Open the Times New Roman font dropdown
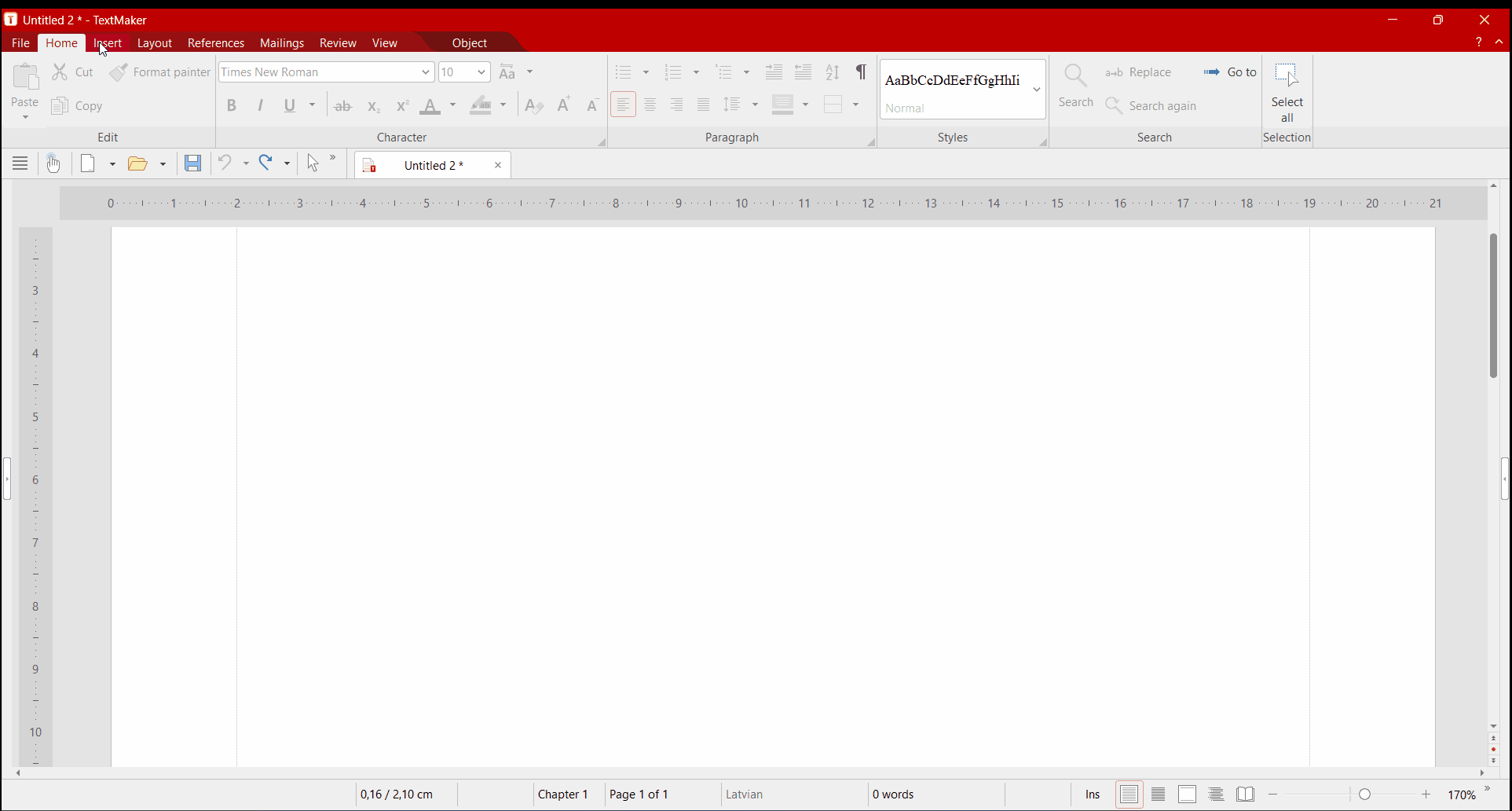Viewport: 1512px width, 811px height. (425, 72)
